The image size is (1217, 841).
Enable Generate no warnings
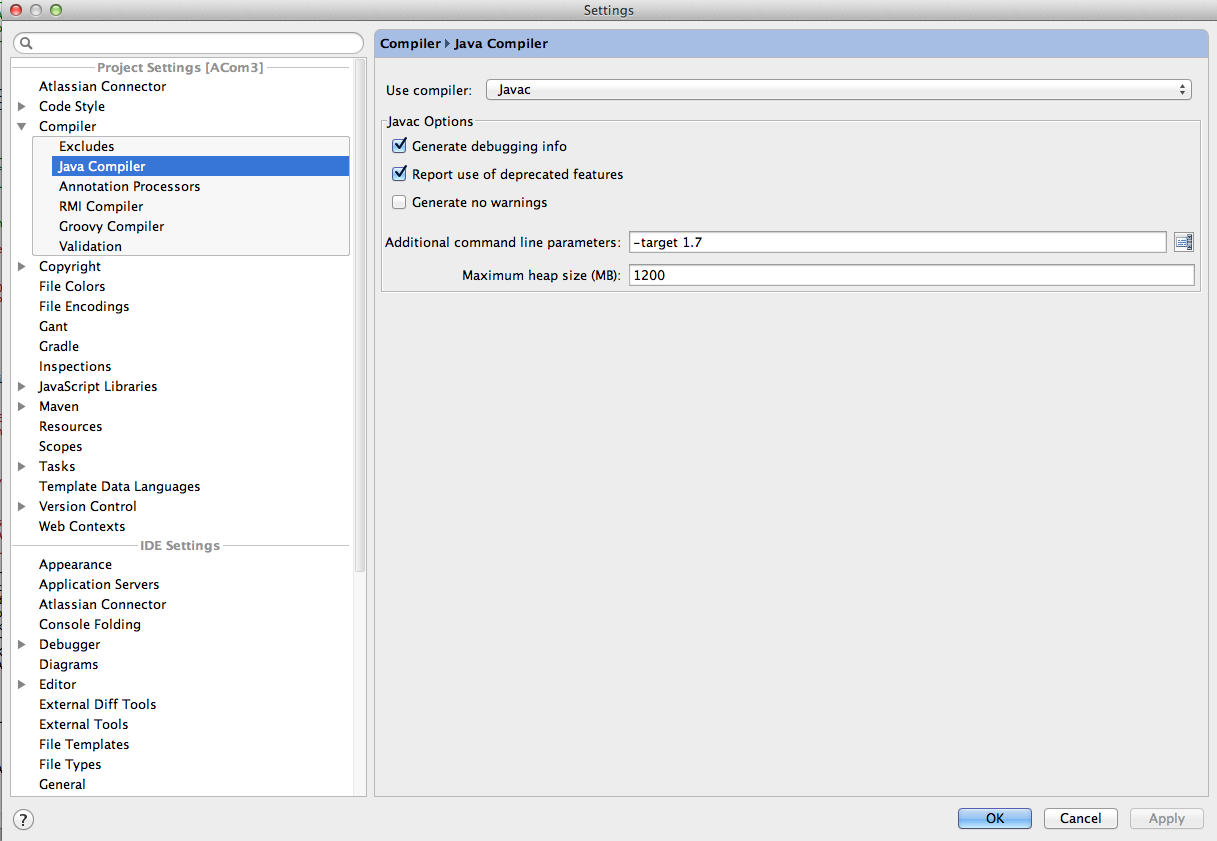click(x=399, y=202)
